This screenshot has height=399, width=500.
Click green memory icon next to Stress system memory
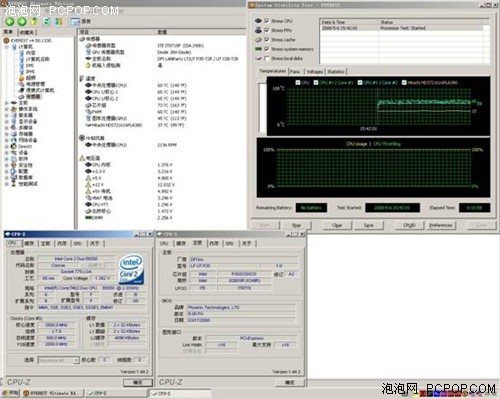tap(258, 49)
